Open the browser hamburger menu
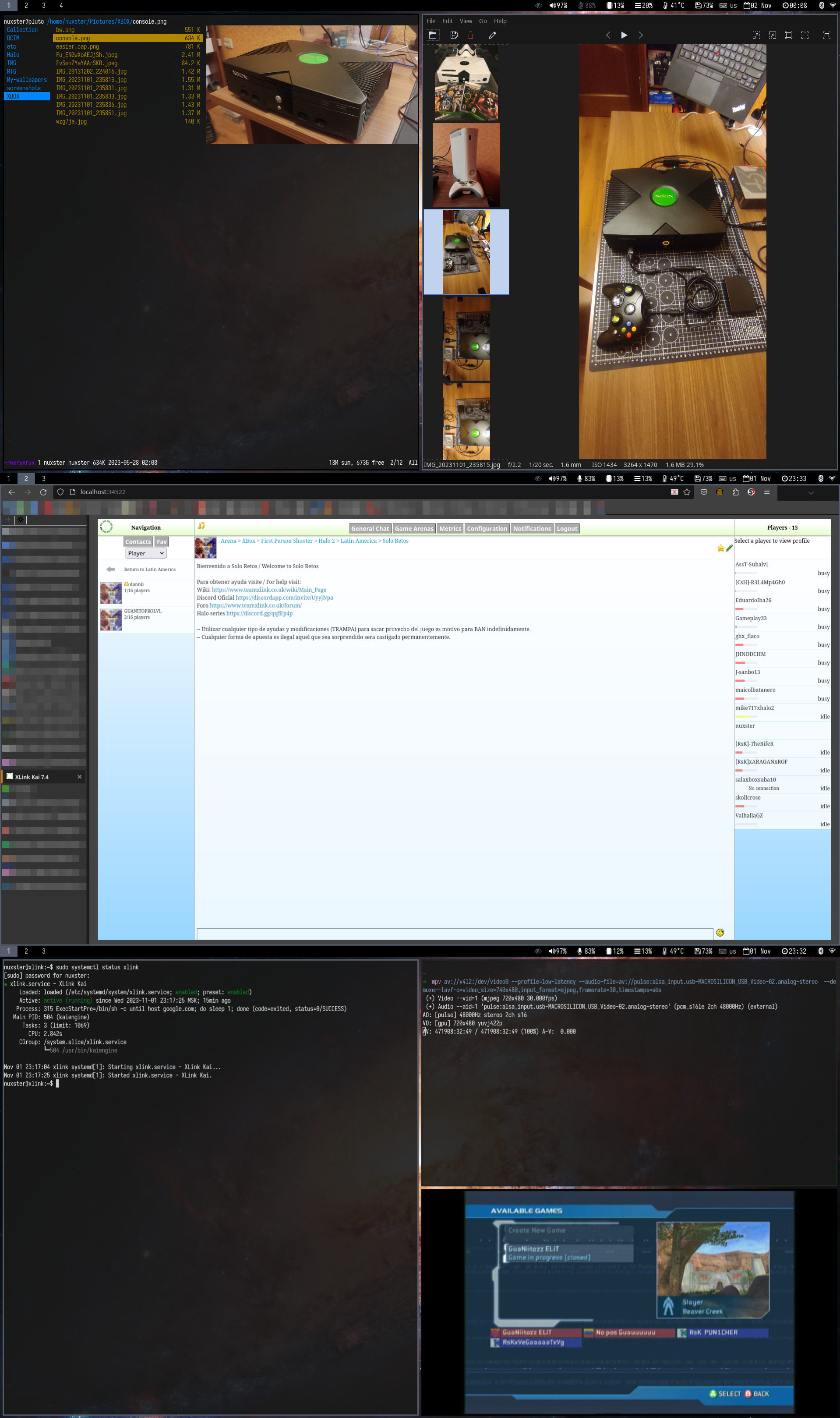Image resolution: width=840 pixels, height=1418 pixels. [x=767, y=492]
